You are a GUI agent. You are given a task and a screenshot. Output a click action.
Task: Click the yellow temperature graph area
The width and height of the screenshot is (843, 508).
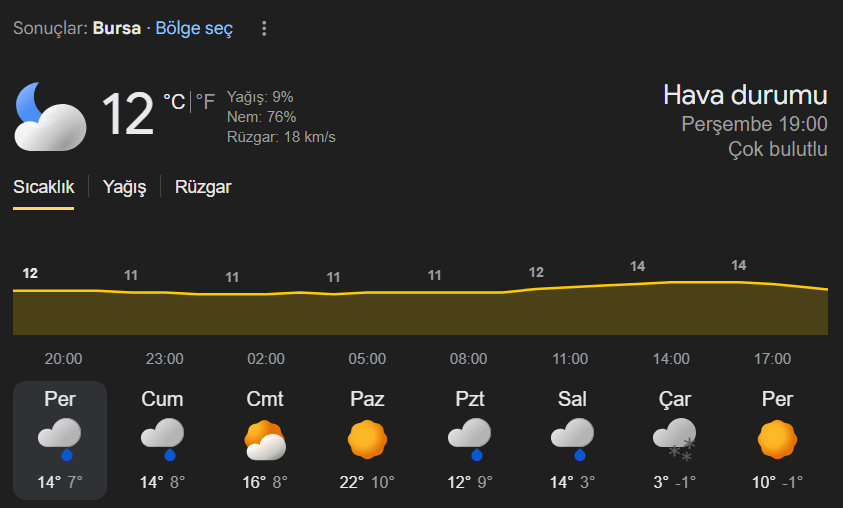coord(420,312)
